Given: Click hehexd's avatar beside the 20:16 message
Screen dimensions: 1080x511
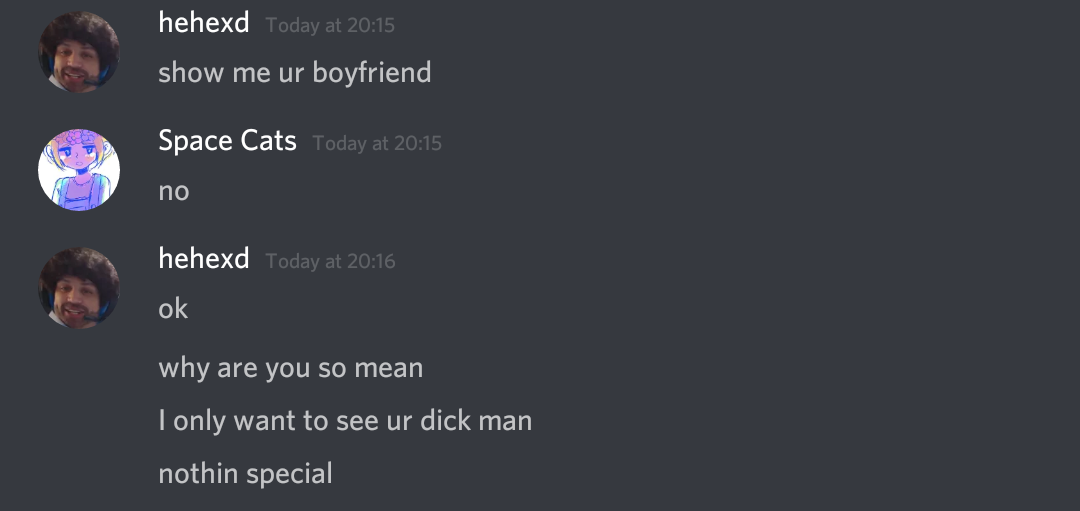Looking at the screenshot, I should coord(79,288).
